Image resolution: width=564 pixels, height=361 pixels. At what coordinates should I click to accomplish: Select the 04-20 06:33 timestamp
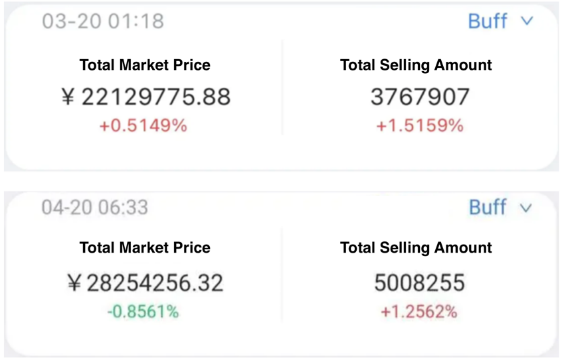pyautogui.click(x=95, y=207)
